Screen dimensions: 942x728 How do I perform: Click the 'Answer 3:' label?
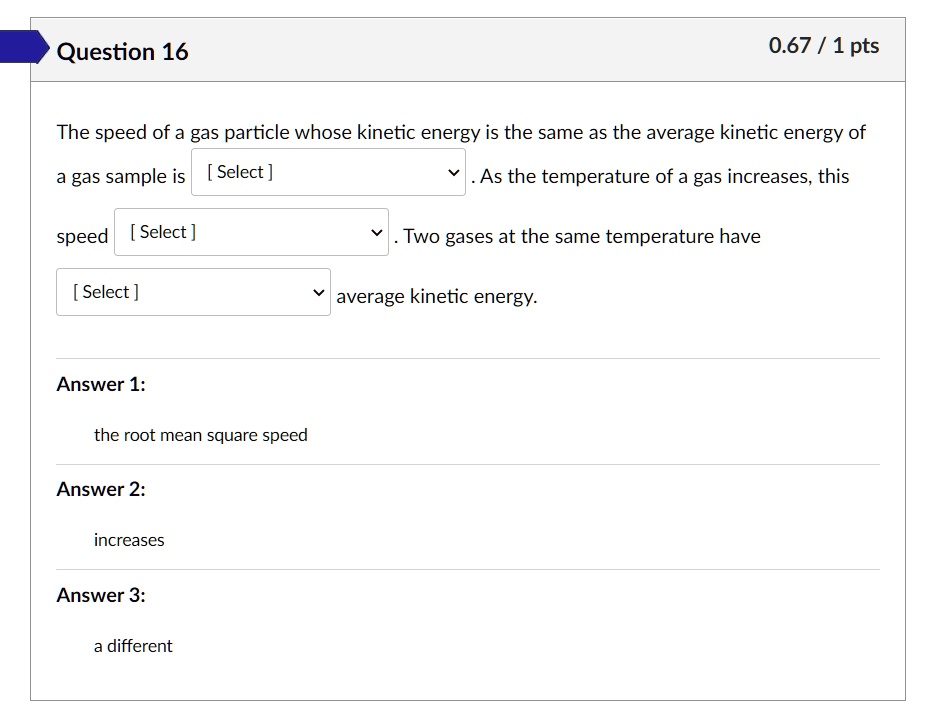pos(101,595)
